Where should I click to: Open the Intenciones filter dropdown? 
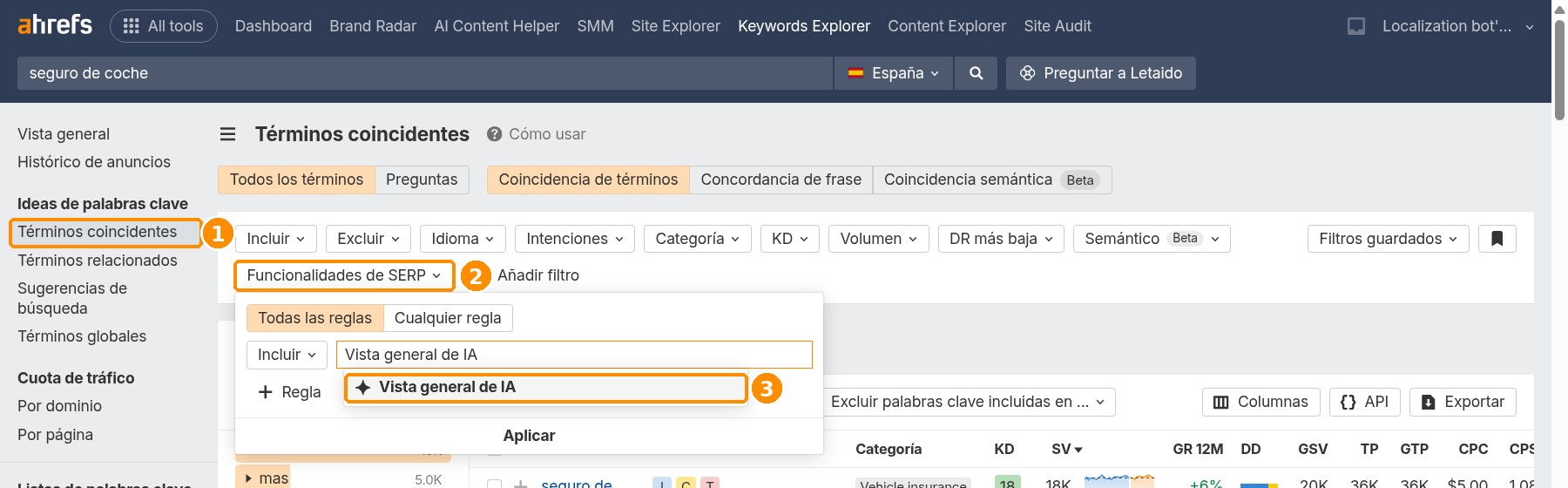point(575,239)
